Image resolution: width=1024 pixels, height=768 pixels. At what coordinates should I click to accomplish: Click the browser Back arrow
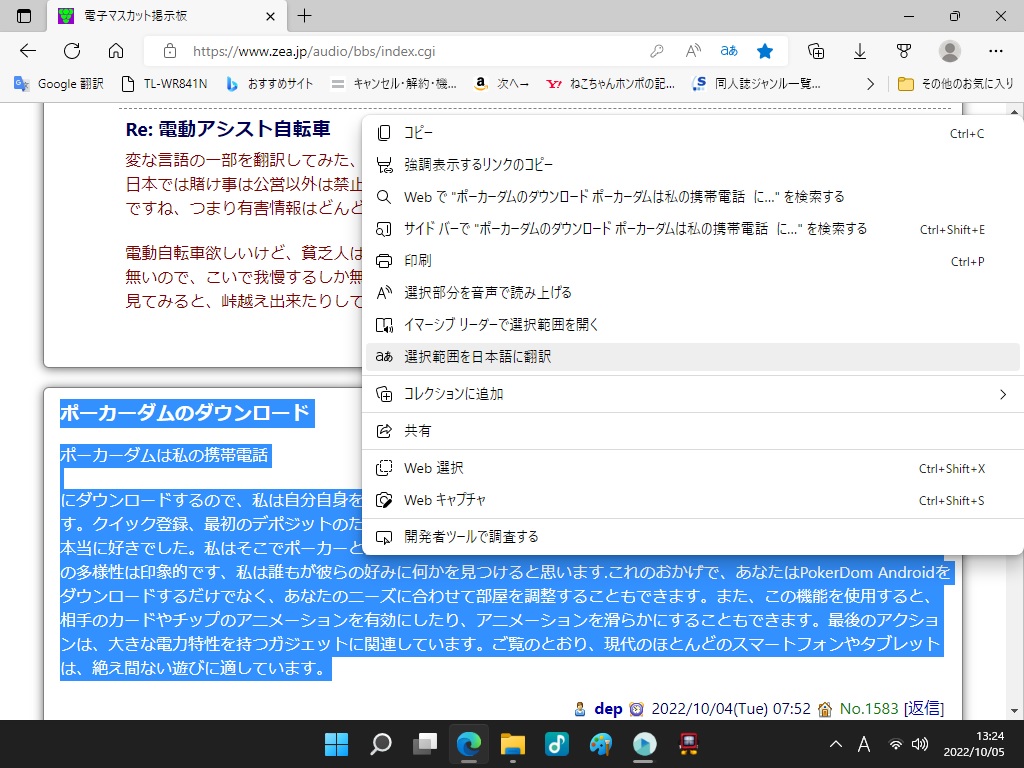tap(28, 51)
